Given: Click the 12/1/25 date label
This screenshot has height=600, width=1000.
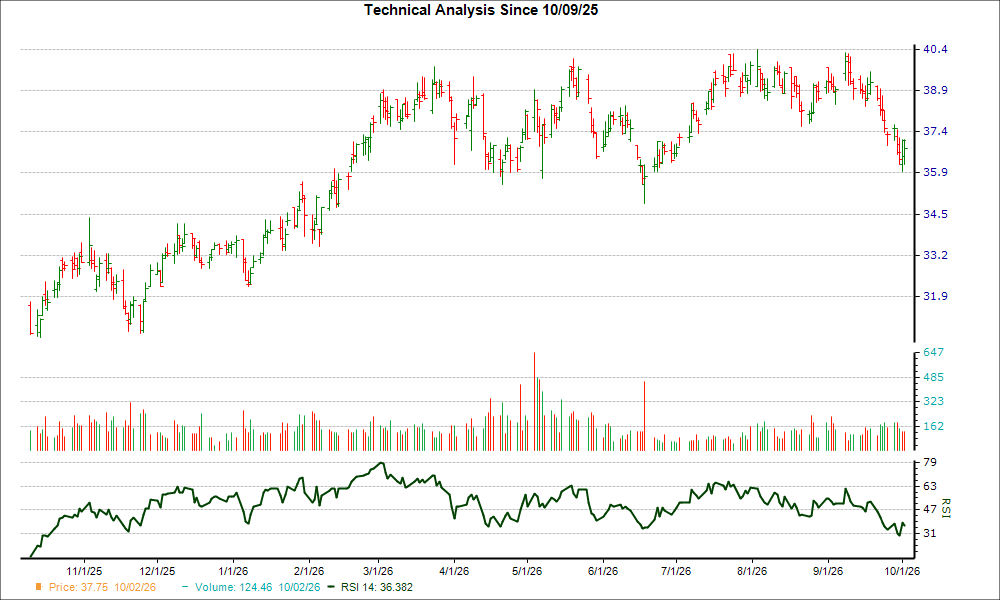Looking at the screenshot, I should [x=157, y=571].
